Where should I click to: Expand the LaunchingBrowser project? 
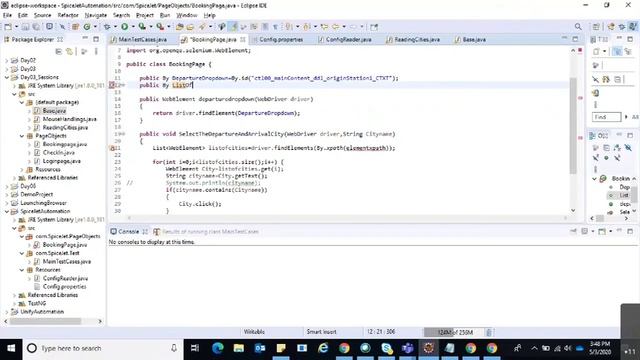point(7,203)
